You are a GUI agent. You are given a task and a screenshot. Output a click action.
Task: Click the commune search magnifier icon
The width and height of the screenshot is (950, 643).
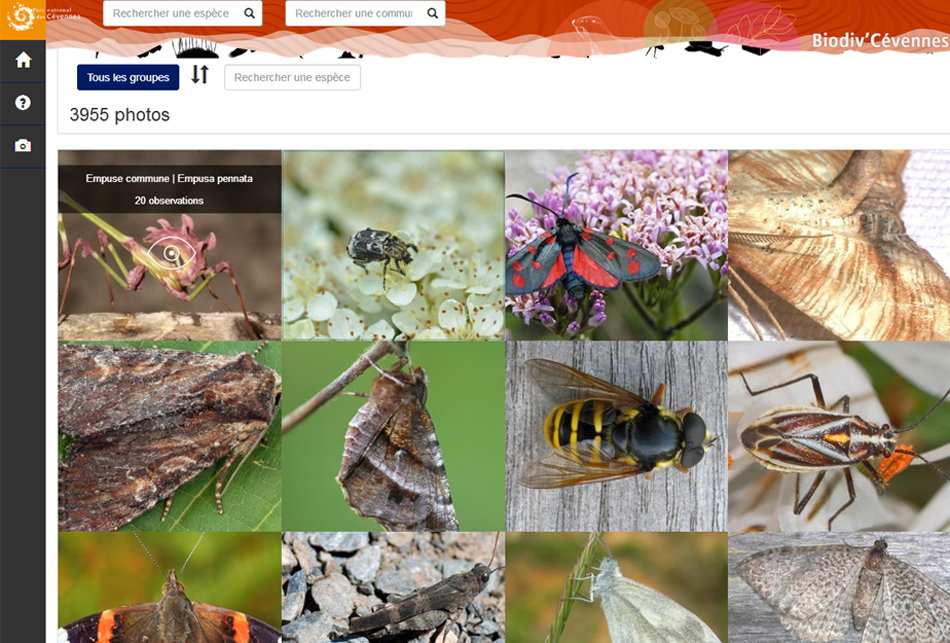(432, 14)
